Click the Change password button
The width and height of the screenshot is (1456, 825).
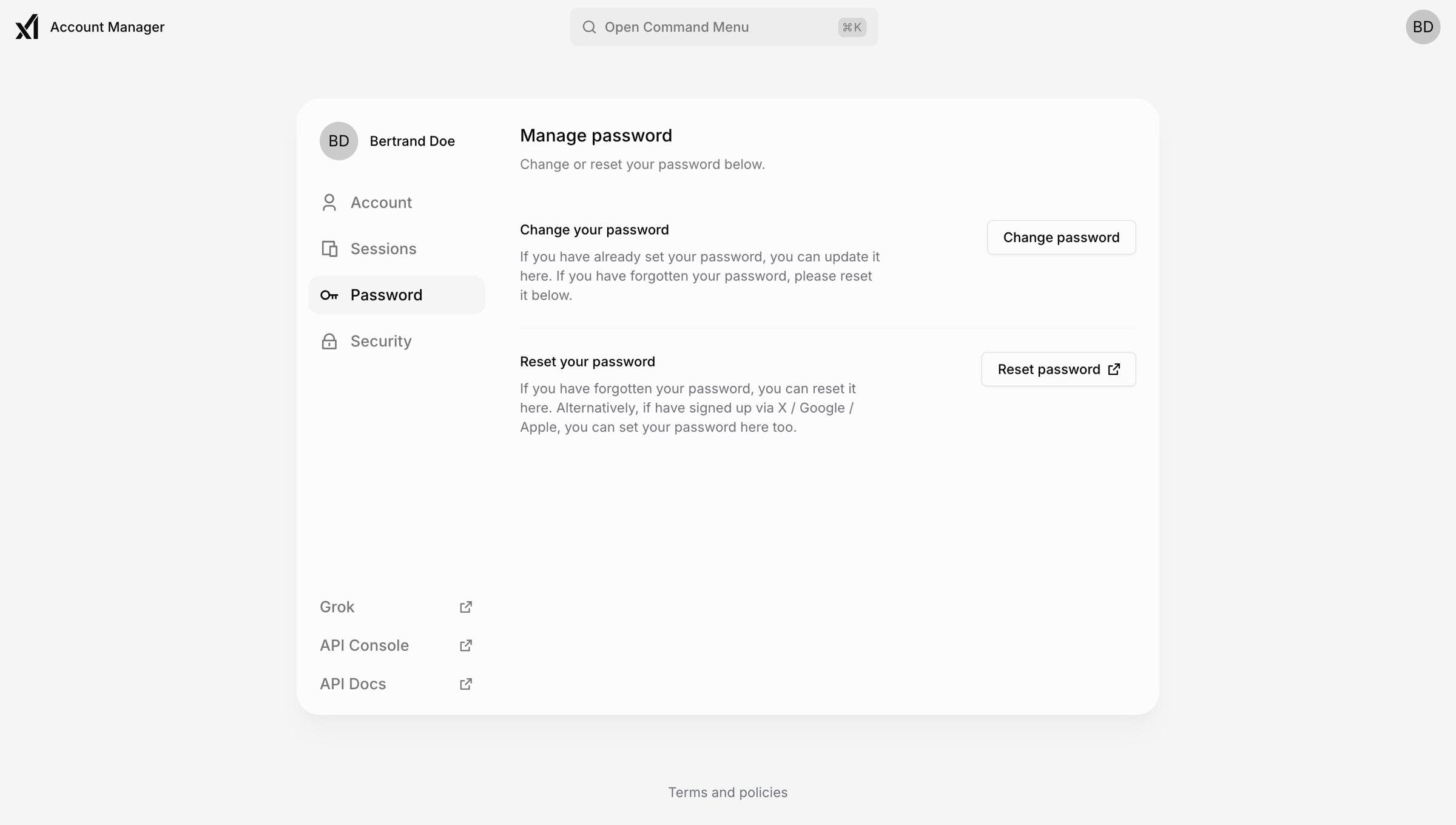point(1061,237)
